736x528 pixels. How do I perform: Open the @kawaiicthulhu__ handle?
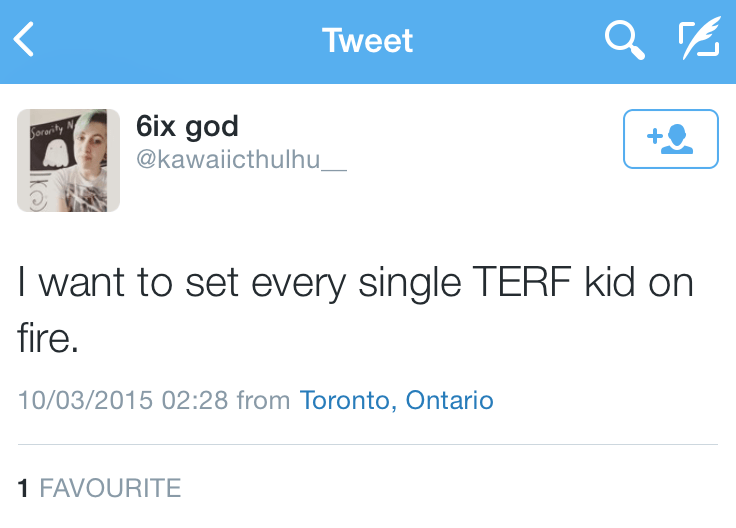point(241,160)
